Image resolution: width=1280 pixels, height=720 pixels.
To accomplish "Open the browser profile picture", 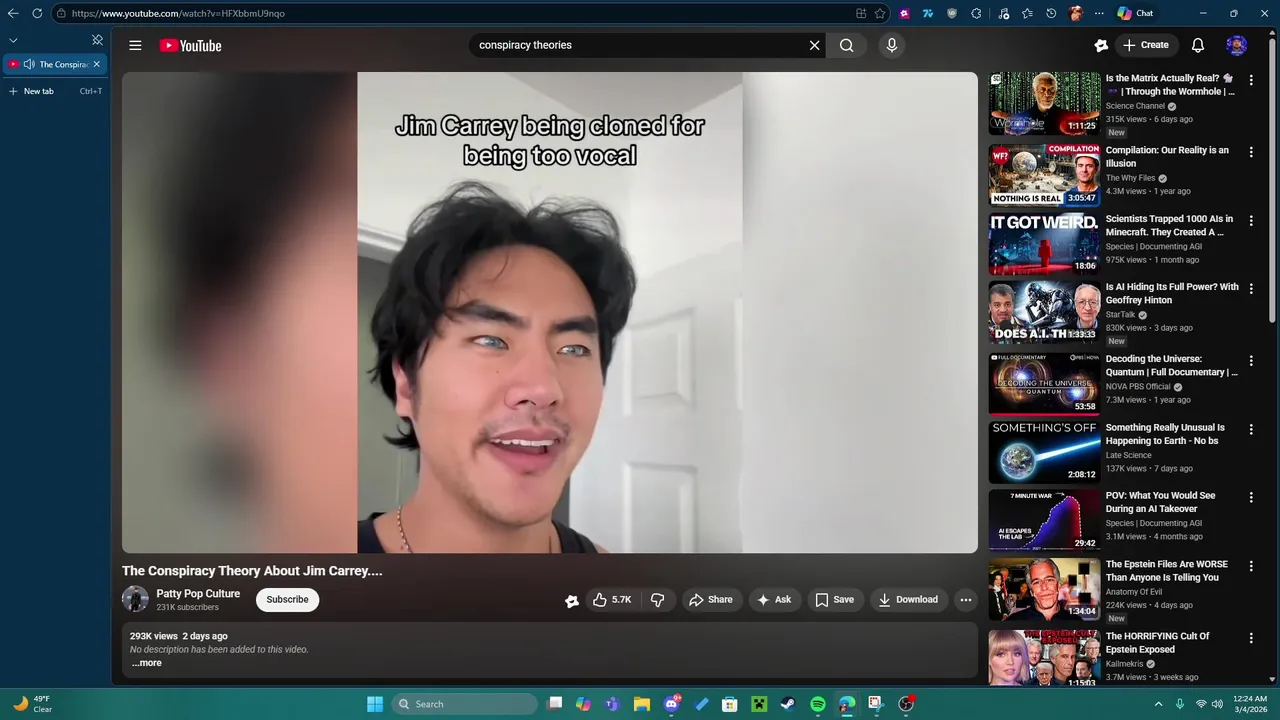I will coord(1076,13).
